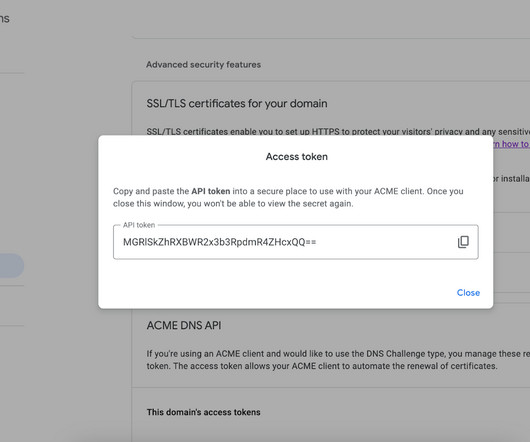The width and height of the screenshot is (530, 442).
Task: Open the partly hidden 'how to' link
Action: pyautogui.click(x=510, y=144)
